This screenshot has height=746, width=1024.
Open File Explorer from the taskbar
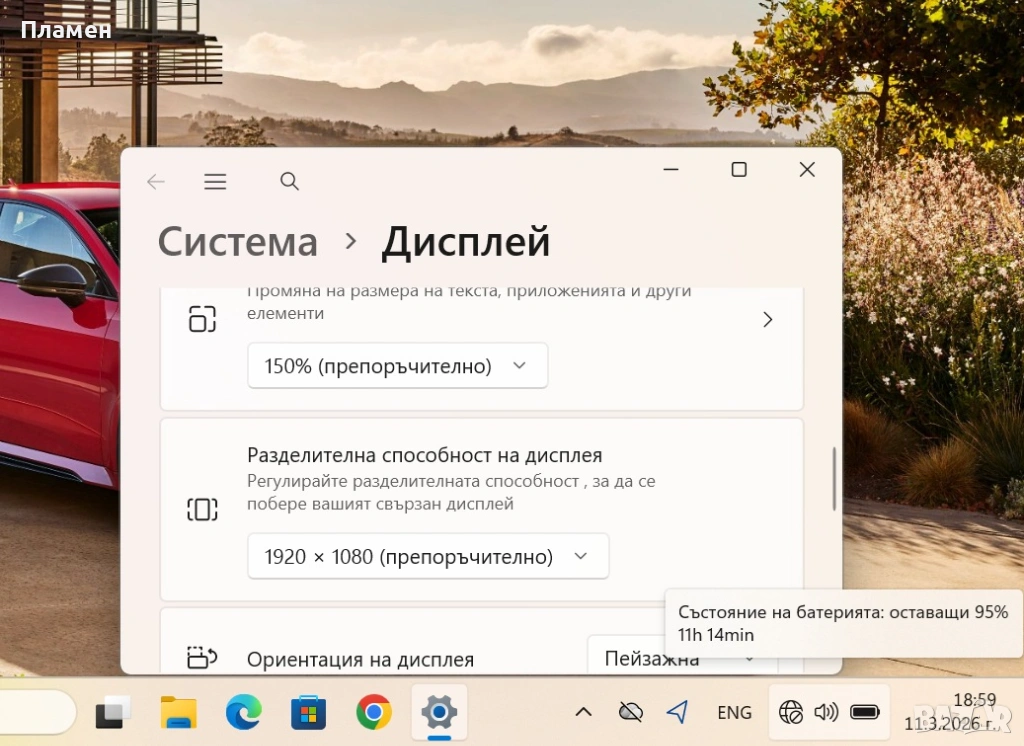pyautogui.click(x=179, y=712)
